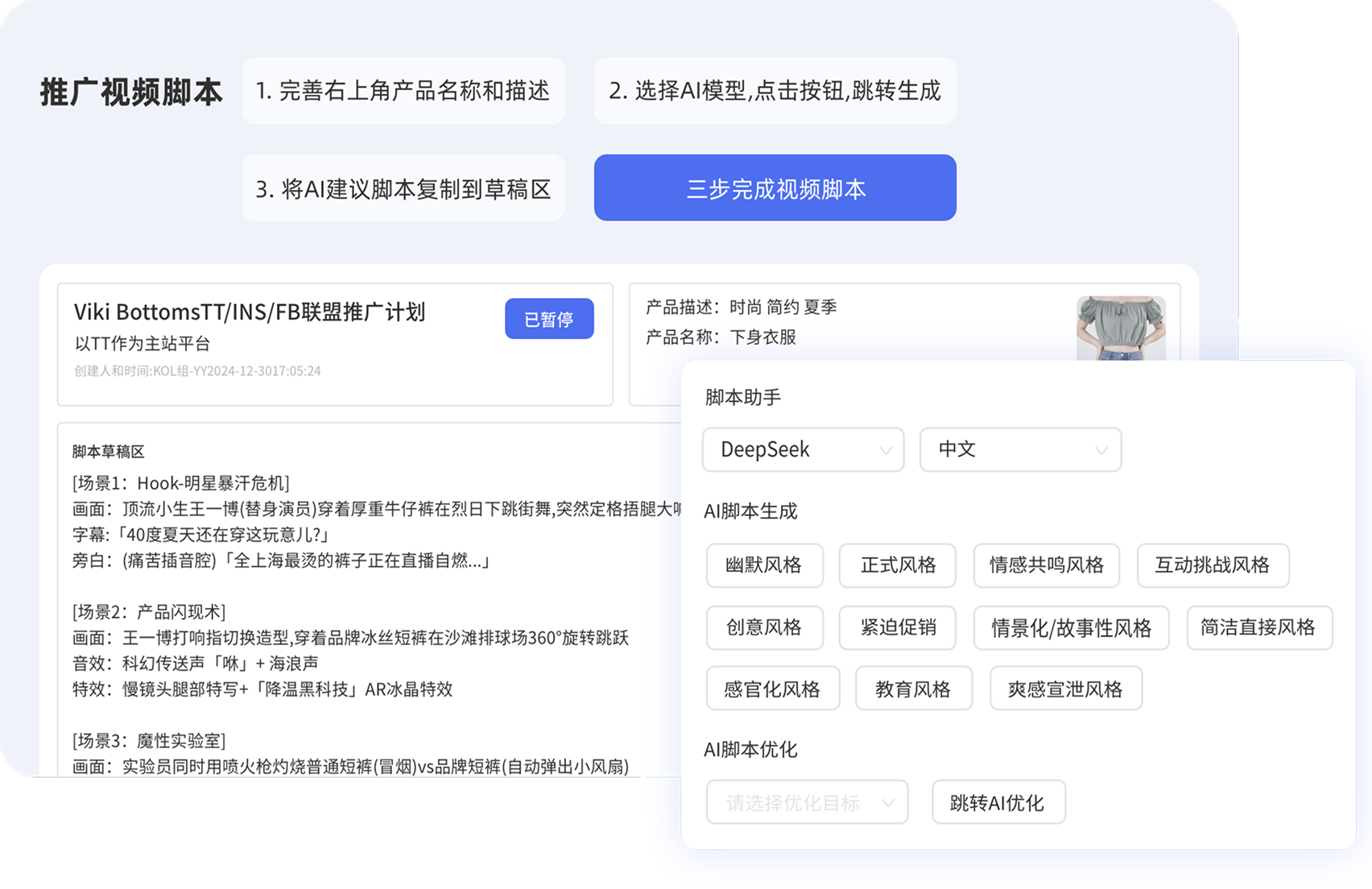
Task: Pick the 简洁直接风格 option
Action: [x=1258, y=627]
